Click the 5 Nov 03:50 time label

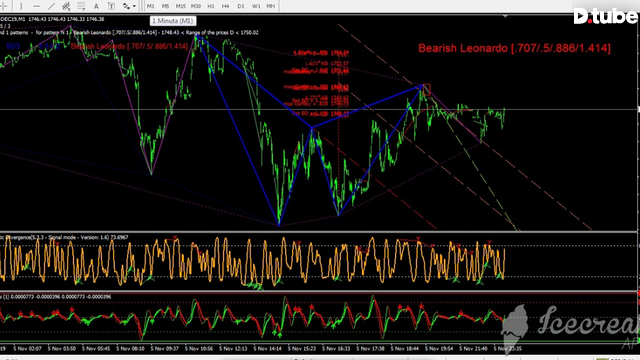point(62,349)
